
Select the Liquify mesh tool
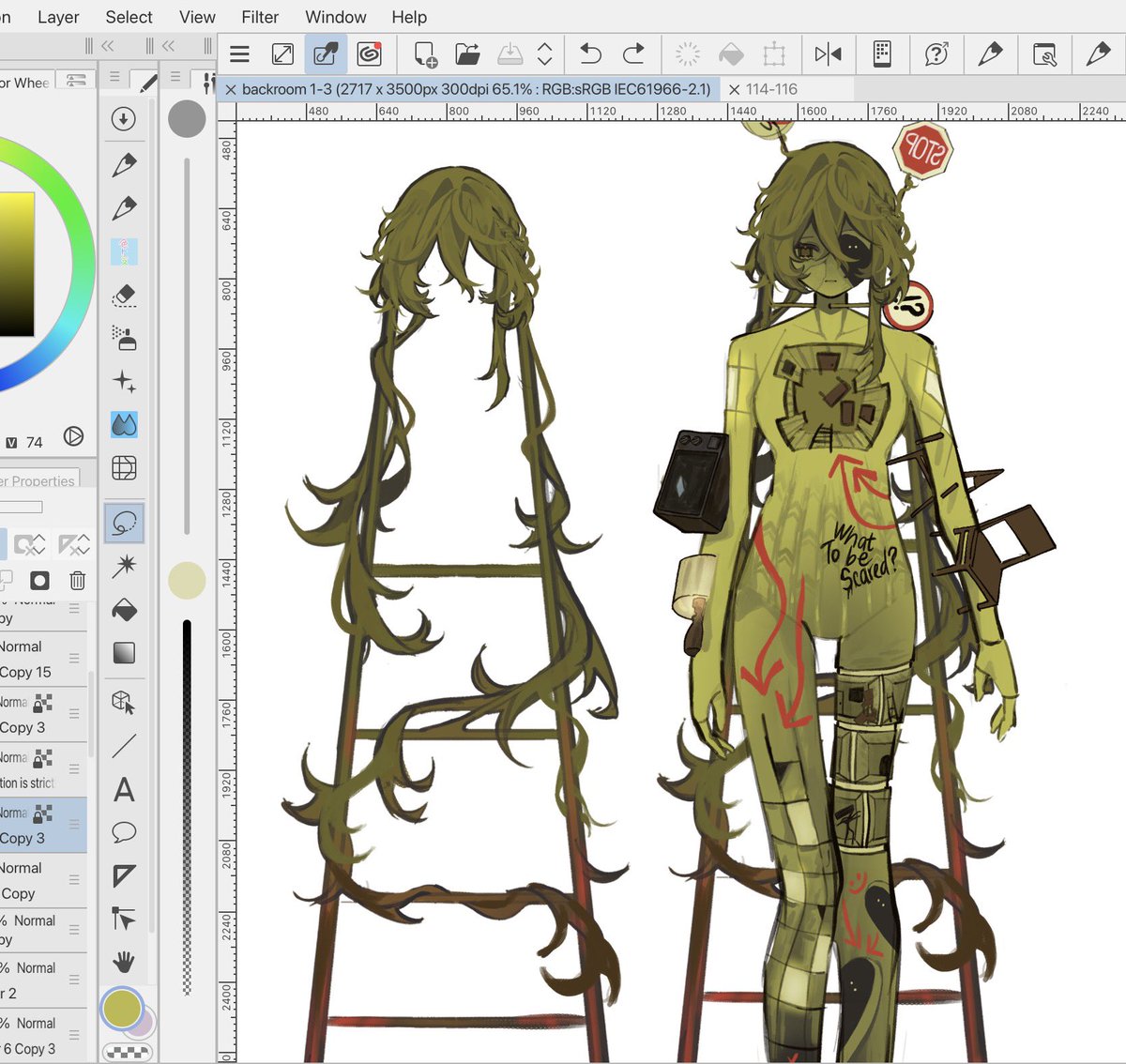point(124,467)
